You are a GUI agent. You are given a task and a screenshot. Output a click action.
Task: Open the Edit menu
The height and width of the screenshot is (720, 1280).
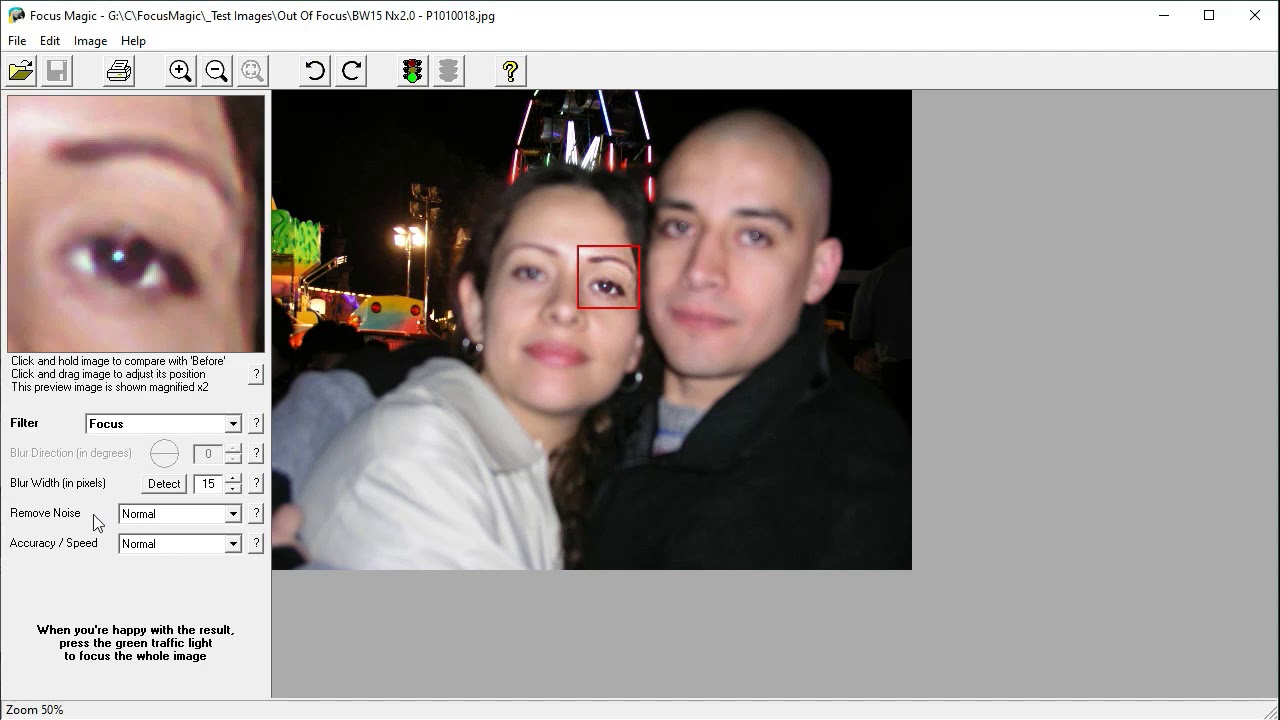(49, 41)
